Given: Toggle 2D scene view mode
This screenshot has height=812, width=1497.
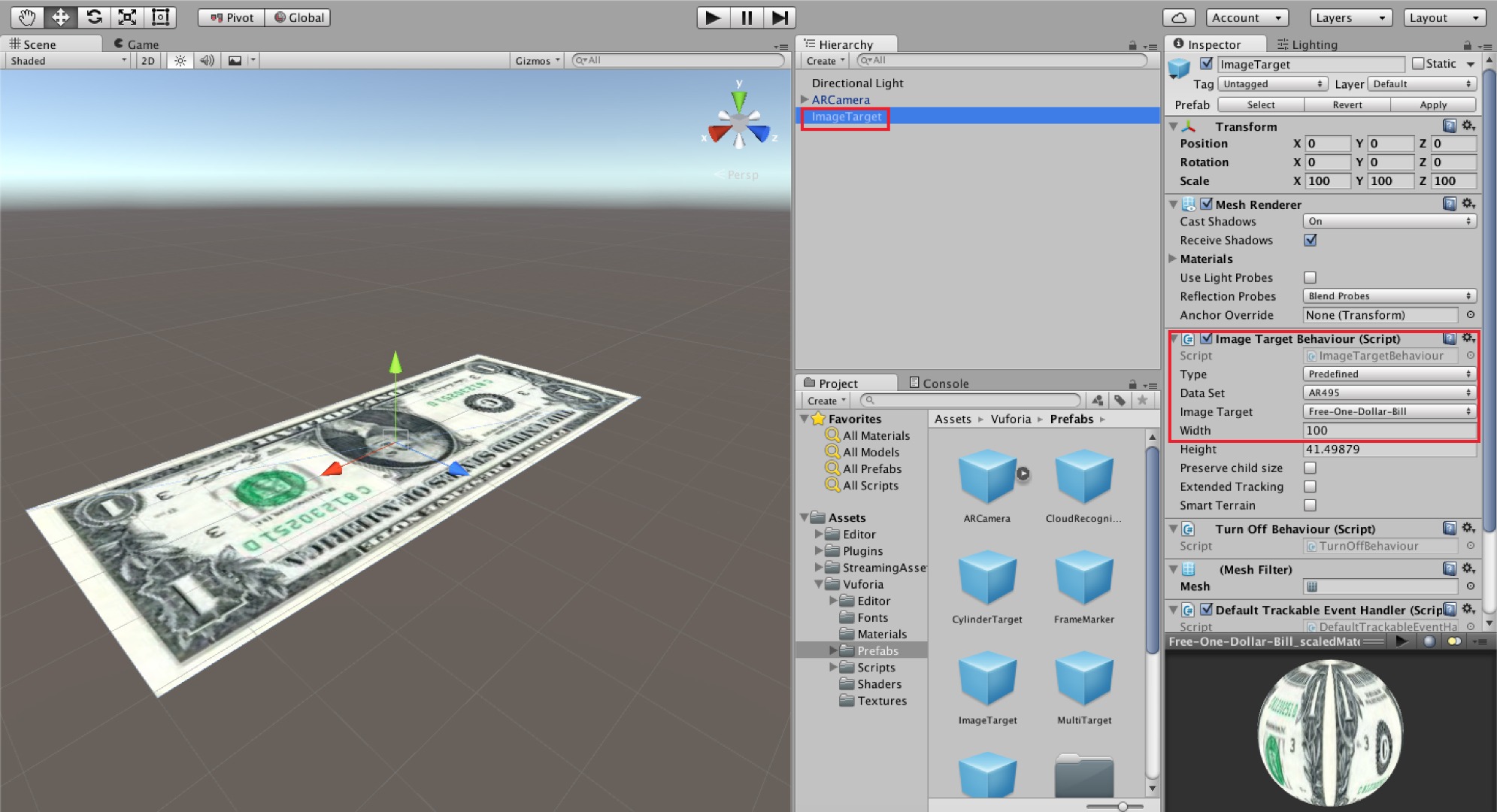Looking at the screenshot, I should click(148, 61).
